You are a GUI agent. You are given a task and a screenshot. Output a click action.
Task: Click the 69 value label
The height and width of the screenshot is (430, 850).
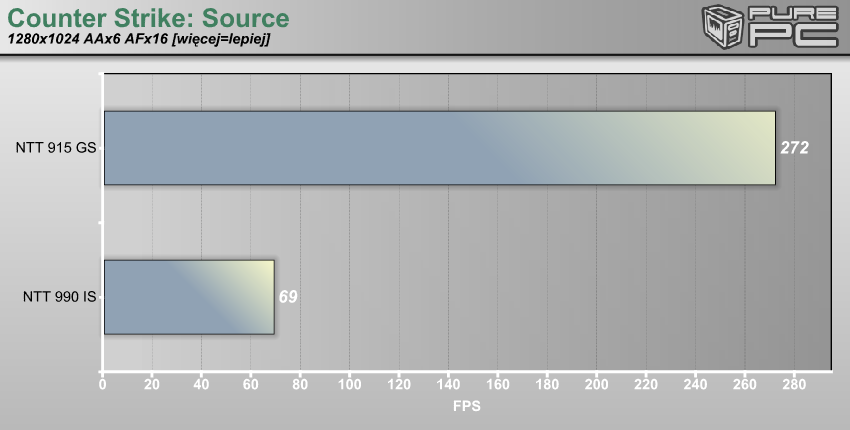pos(288,297)
